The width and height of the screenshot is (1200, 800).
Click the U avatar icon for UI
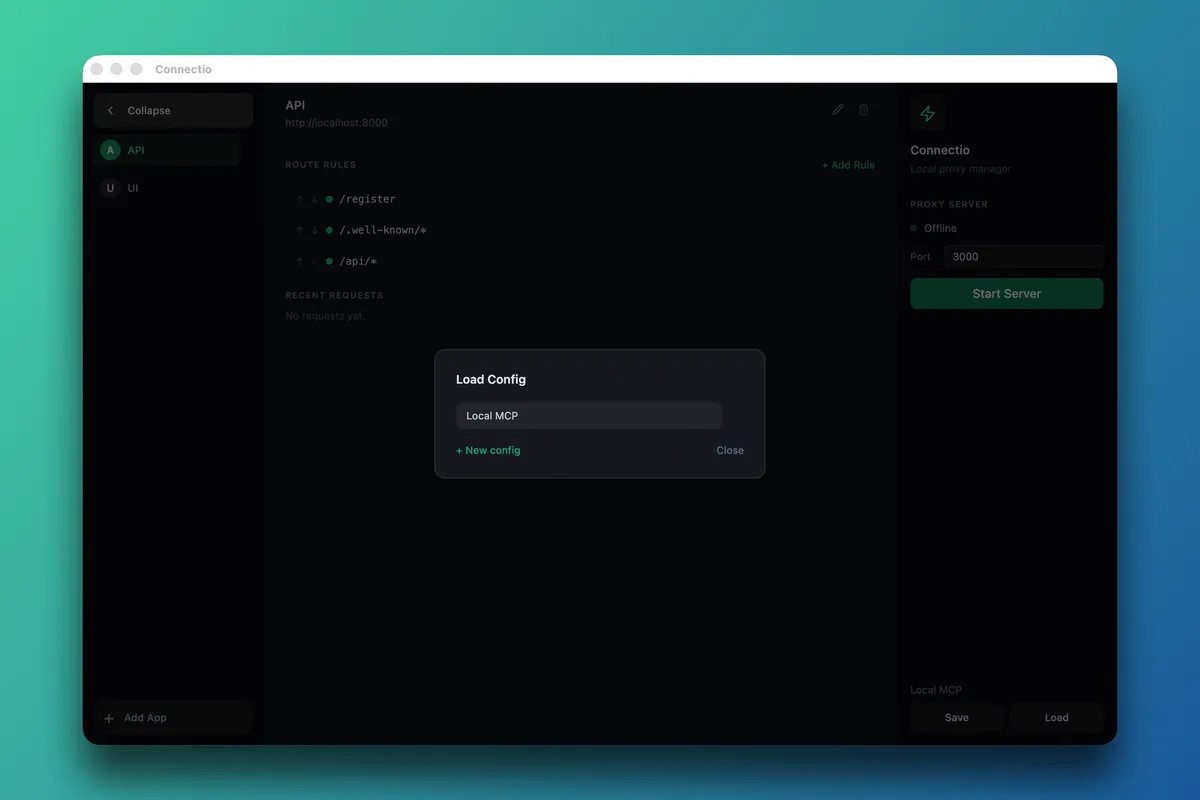(110, 188)
